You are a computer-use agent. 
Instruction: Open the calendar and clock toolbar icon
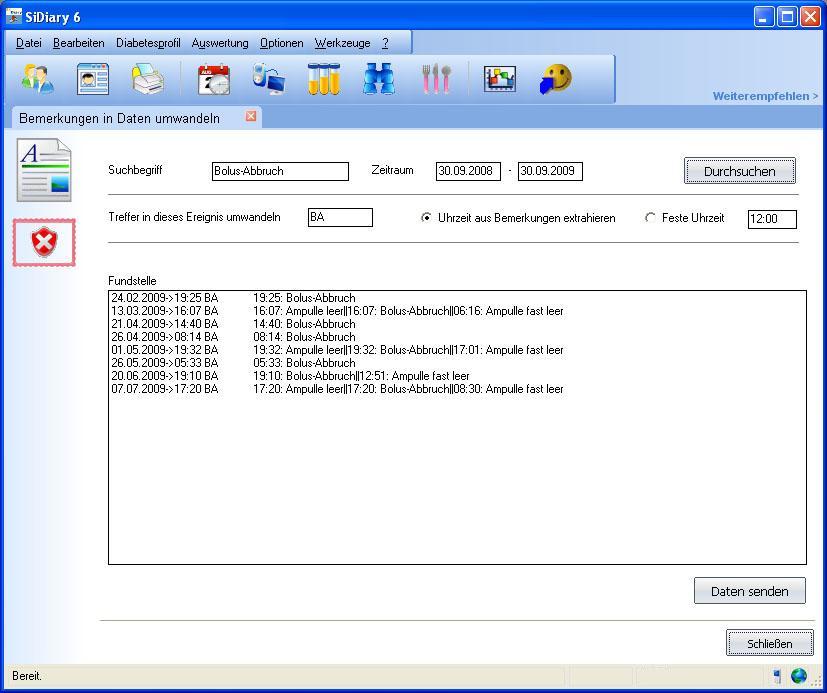214,79
